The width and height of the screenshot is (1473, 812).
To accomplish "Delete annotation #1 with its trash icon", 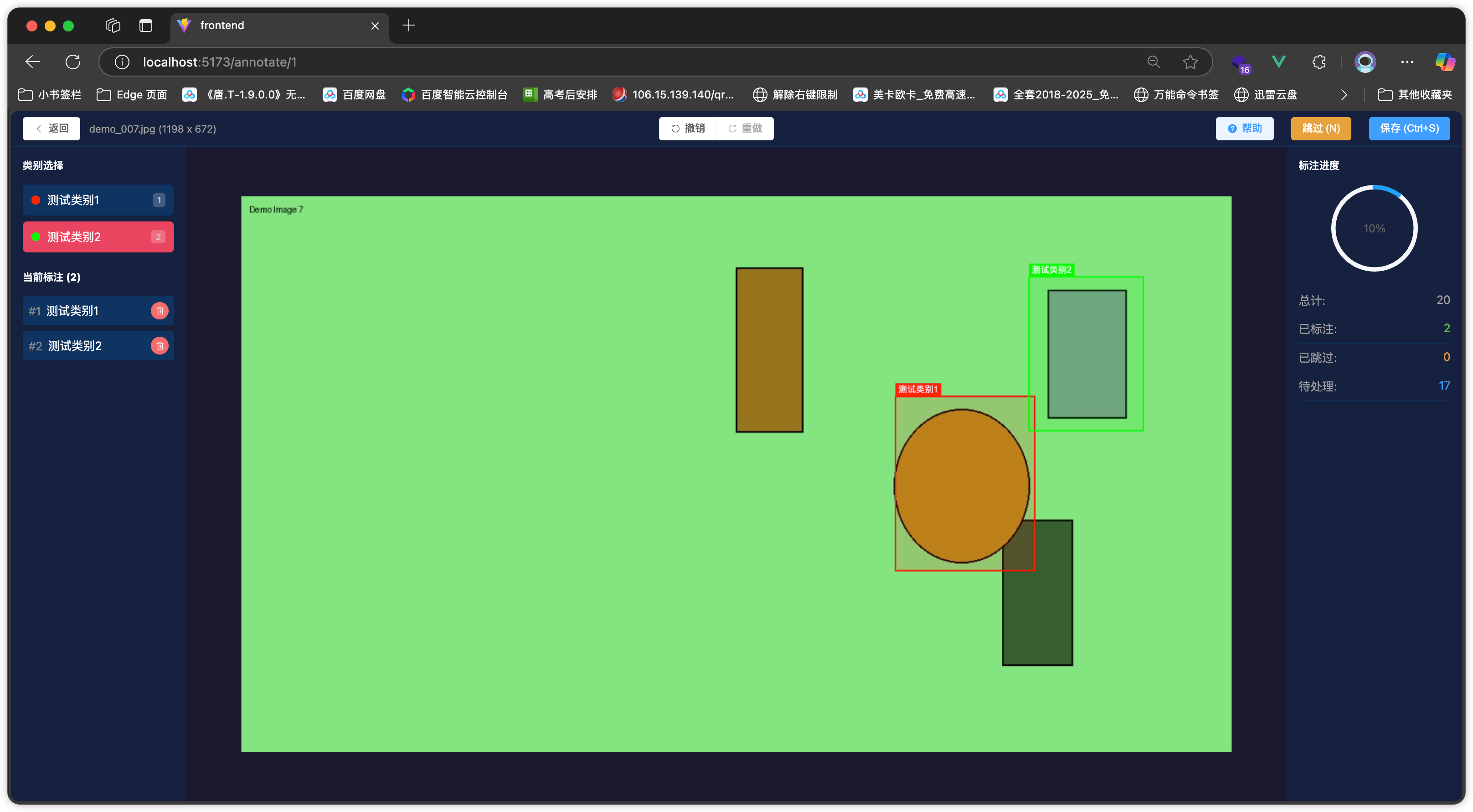I will point(160,310).
